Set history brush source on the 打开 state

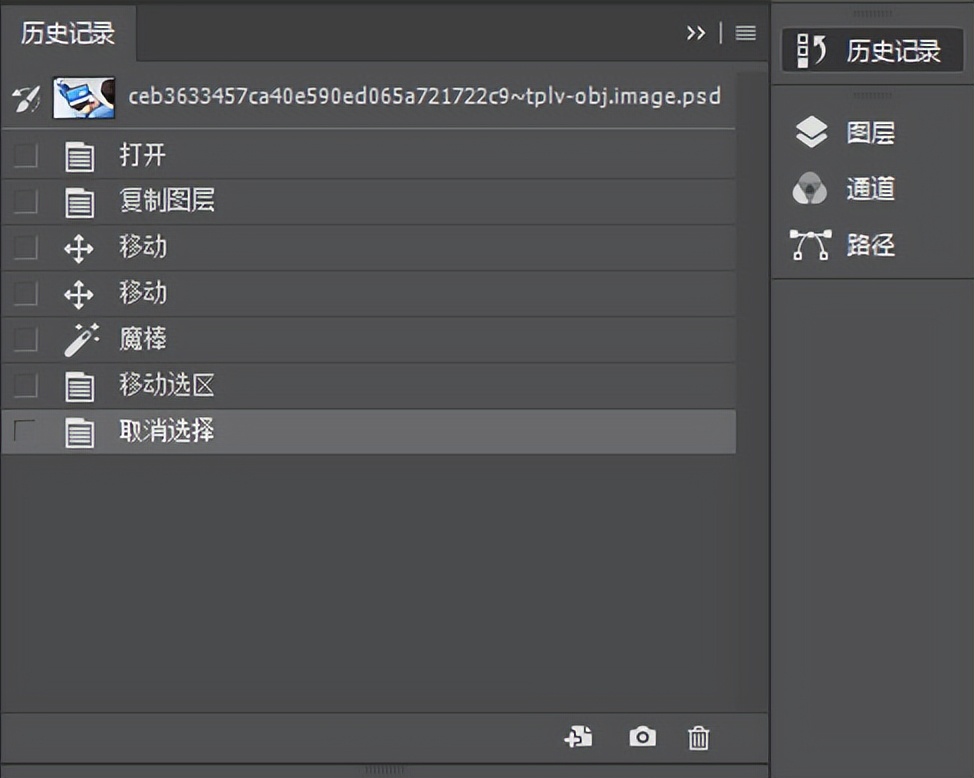25,155
